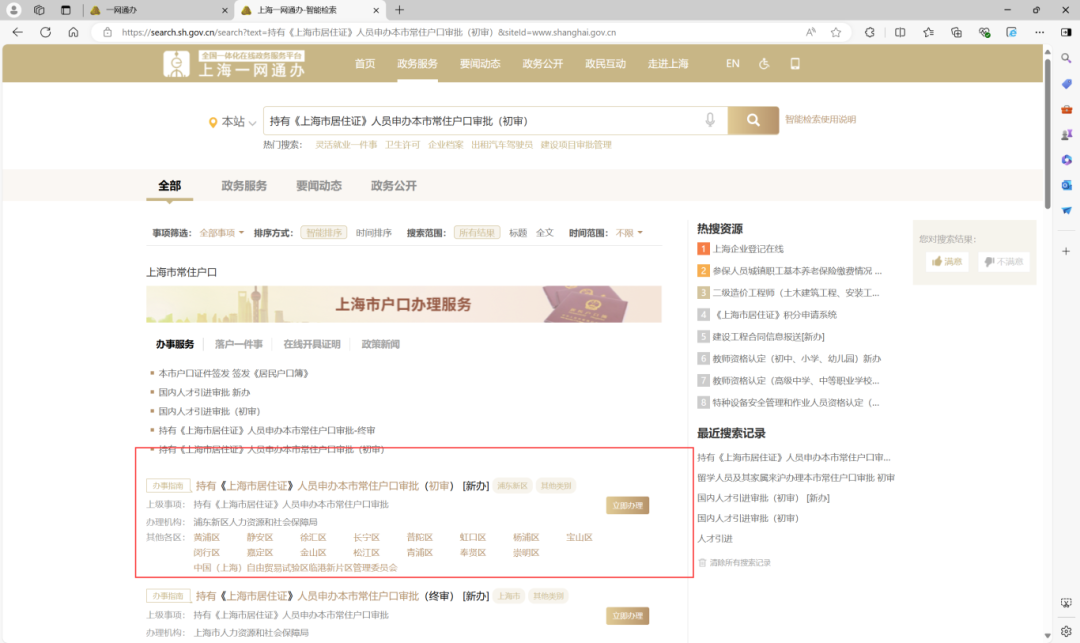Open the accessibility mode icon in header
This screenshot has height=643, width=1080.
tap(764, 64)
